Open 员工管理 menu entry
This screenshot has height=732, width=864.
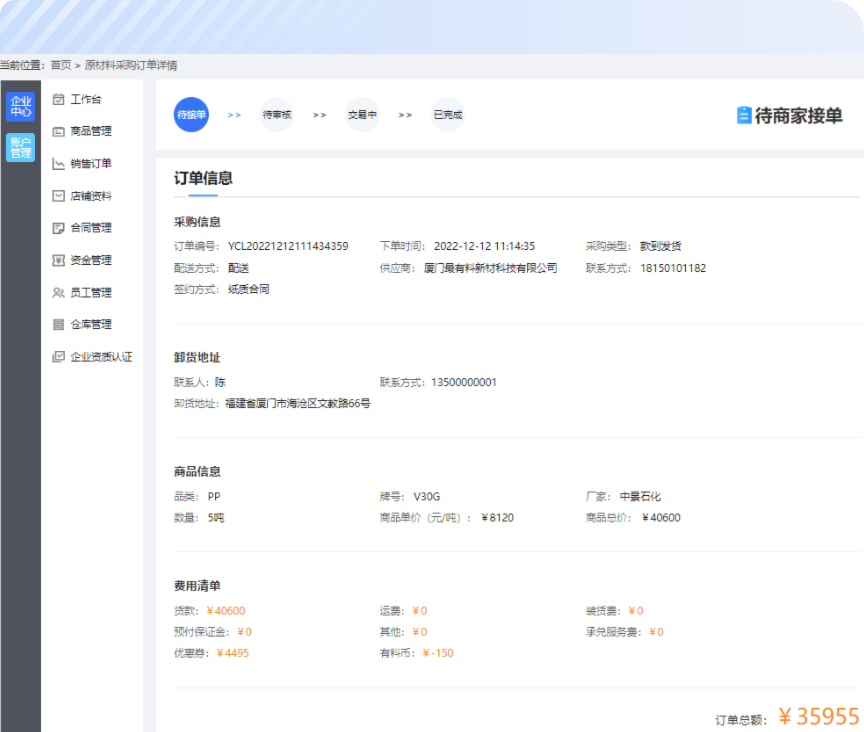coord(91,293)
